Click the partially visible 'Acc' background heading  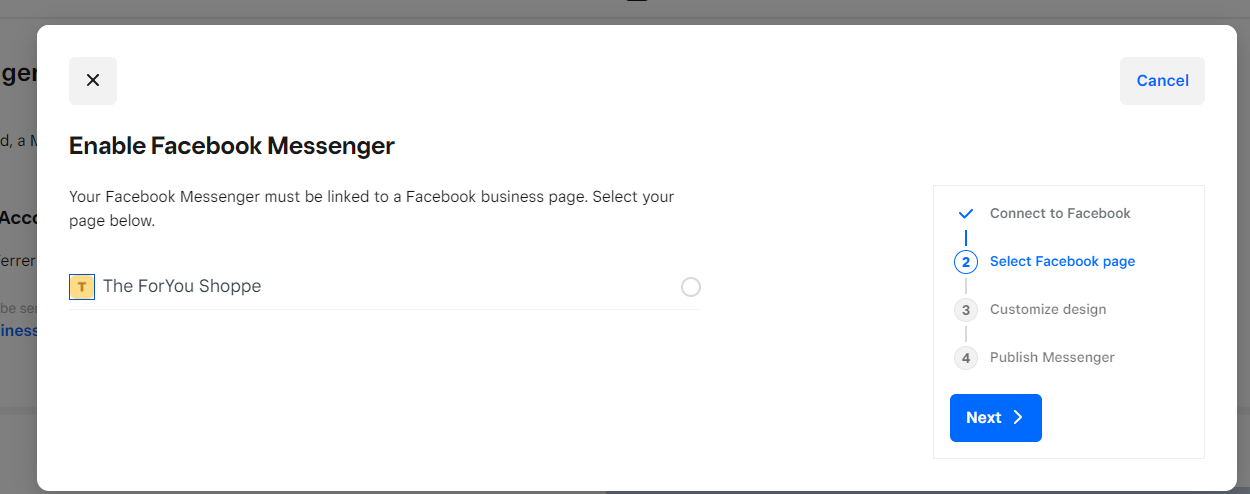pyautogui.click(x=17, y=218)
